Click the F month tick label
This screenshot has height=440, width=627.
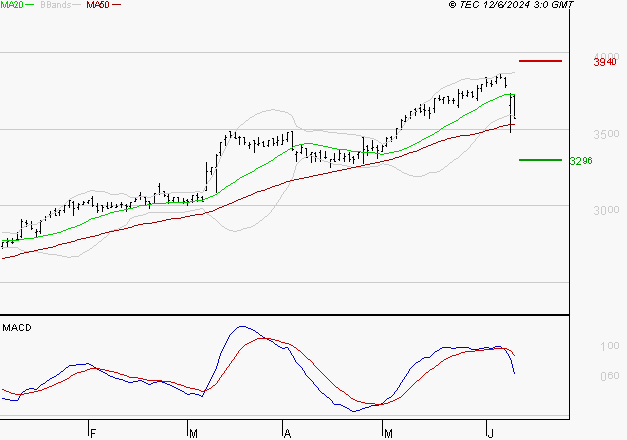tap(93, 434)
